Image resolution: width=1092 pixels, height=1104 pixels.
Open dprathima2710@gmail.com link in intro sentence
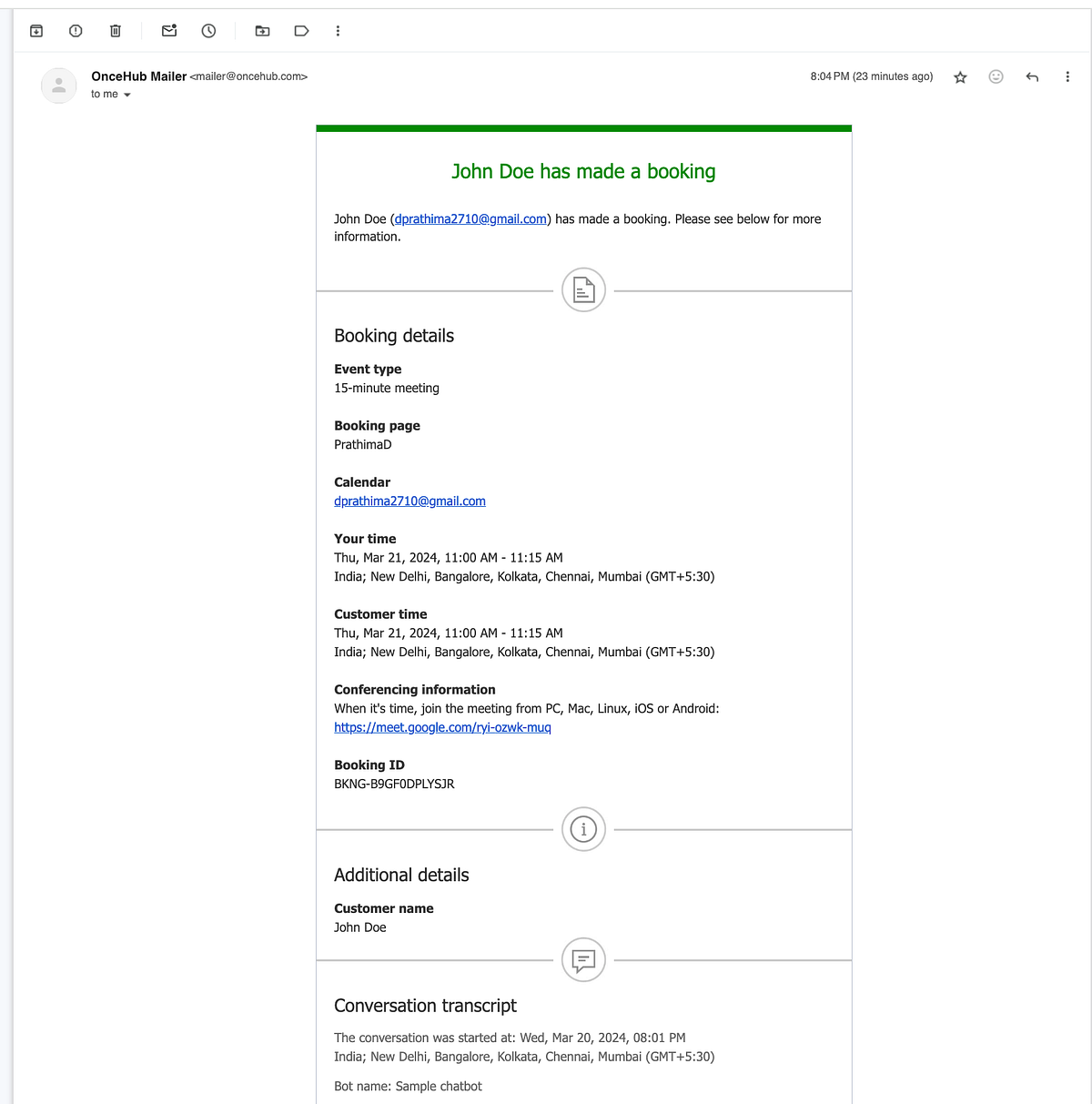470,219
